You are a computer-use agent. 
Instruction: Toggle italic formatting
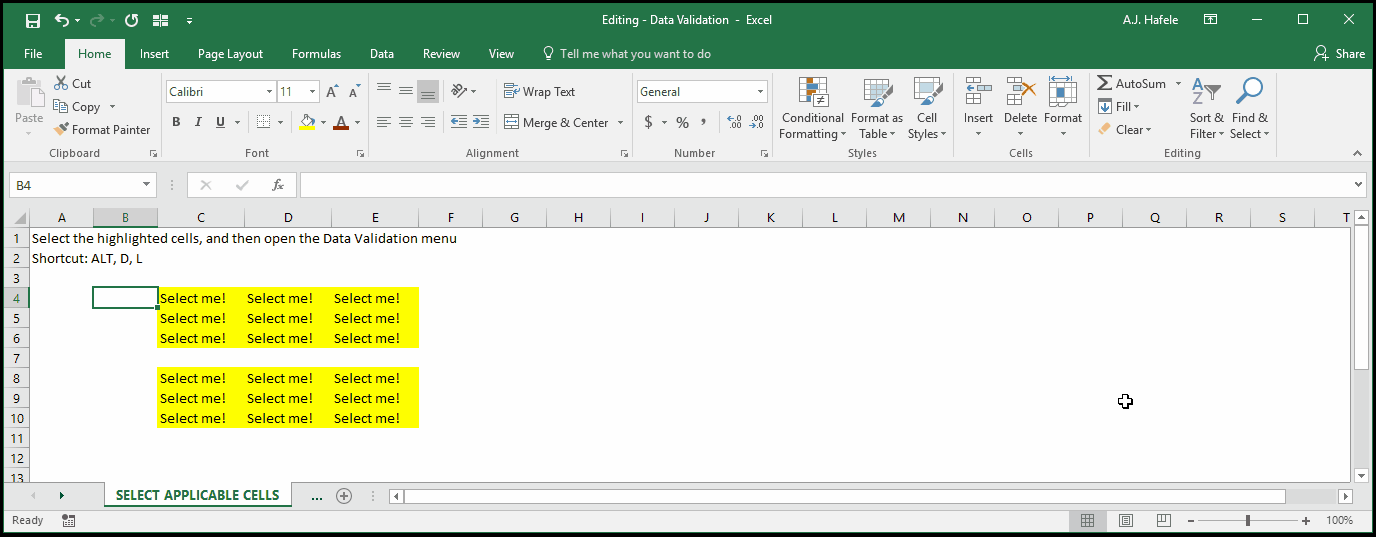[x=197, y=122]
